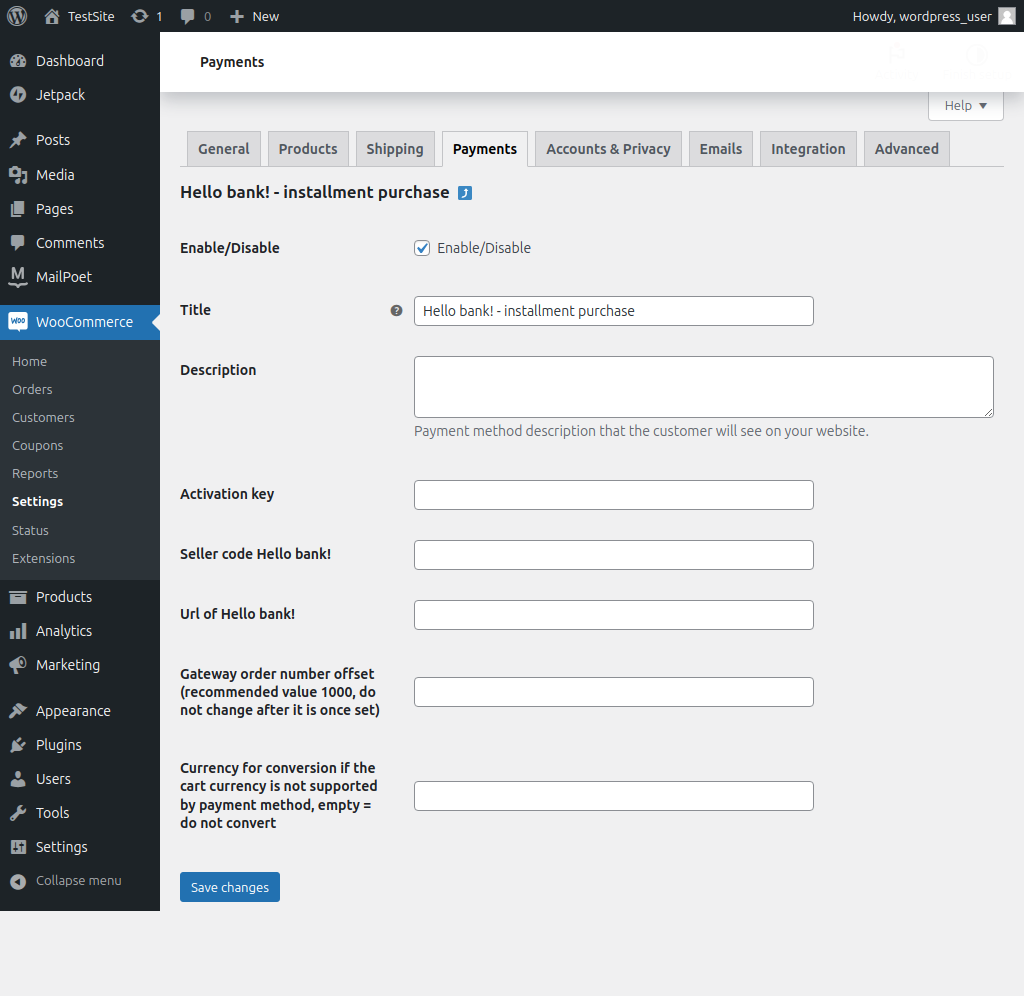Open the Emails tab
The height and width of the screenshot is (996, 1024).
click(721, 149)
